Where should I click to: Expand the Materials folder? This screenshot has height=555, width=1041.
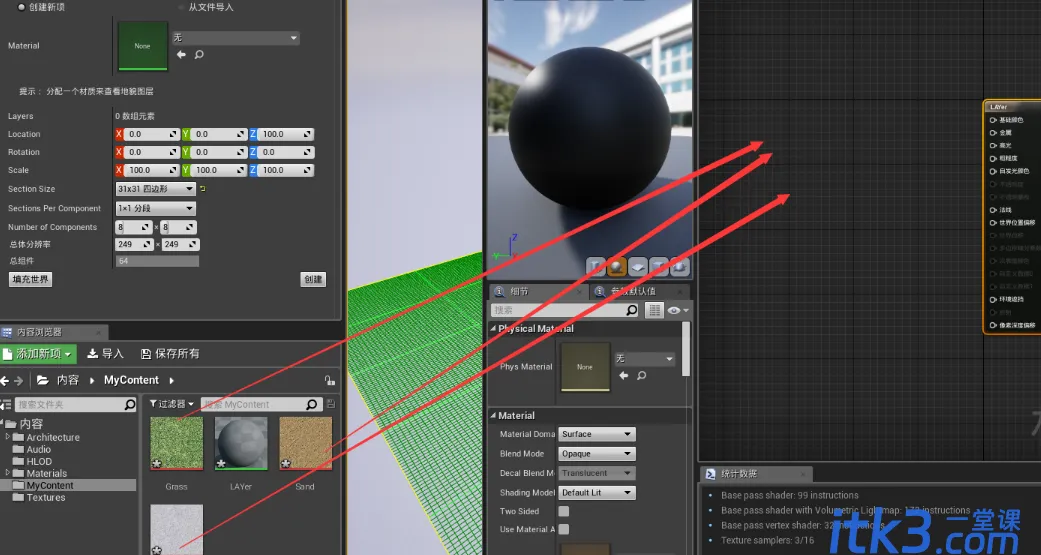(8, 473)
